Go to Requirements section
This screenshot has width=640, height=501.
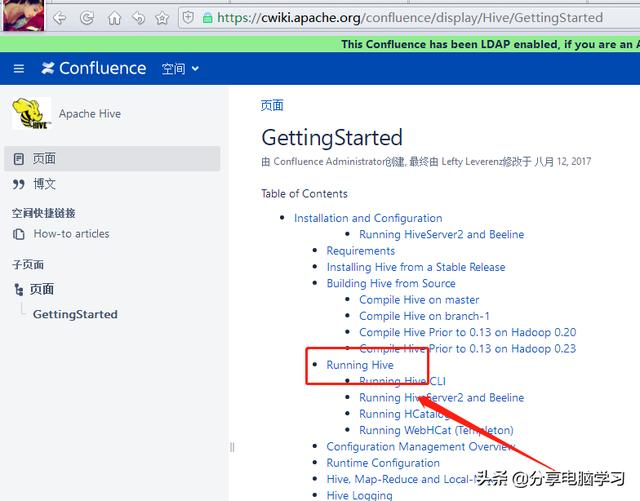click(361, 251)
